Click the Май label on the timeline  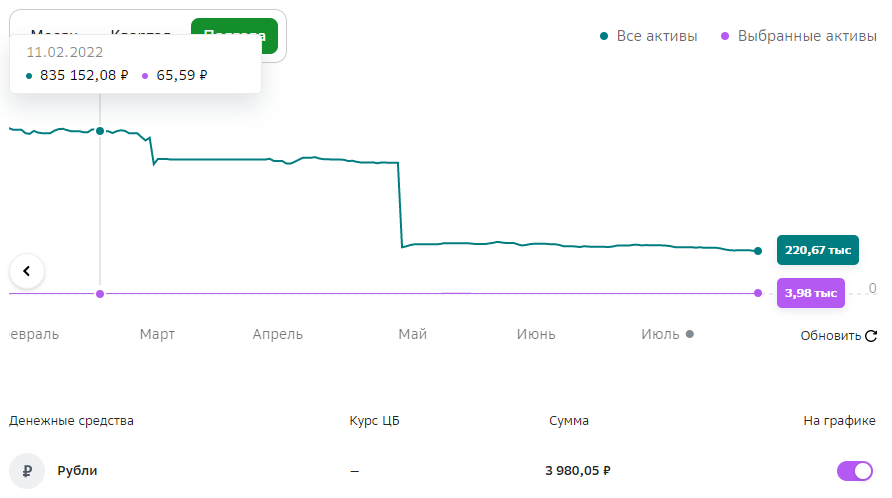(x=412, y=334)
